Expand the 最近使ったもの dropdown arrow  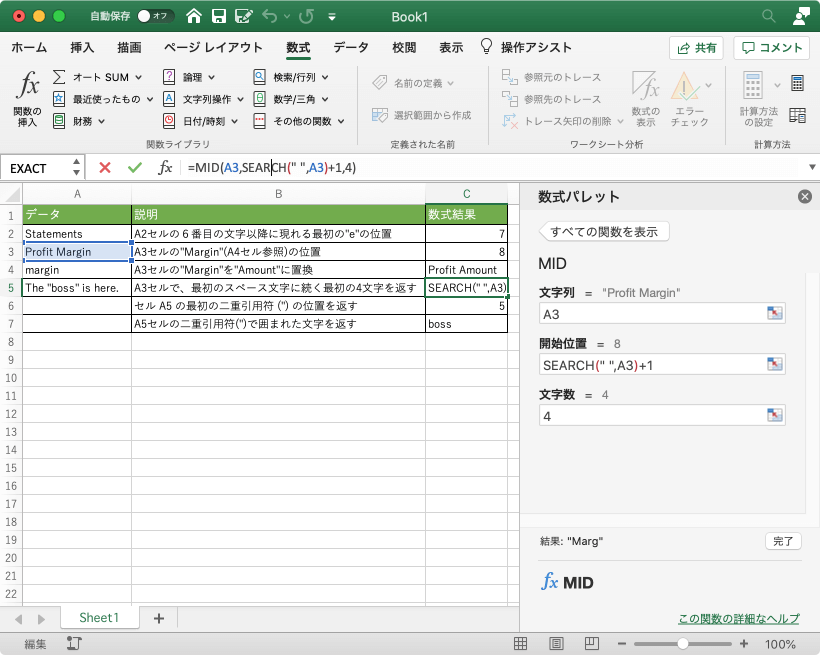[x=150, y=99]
